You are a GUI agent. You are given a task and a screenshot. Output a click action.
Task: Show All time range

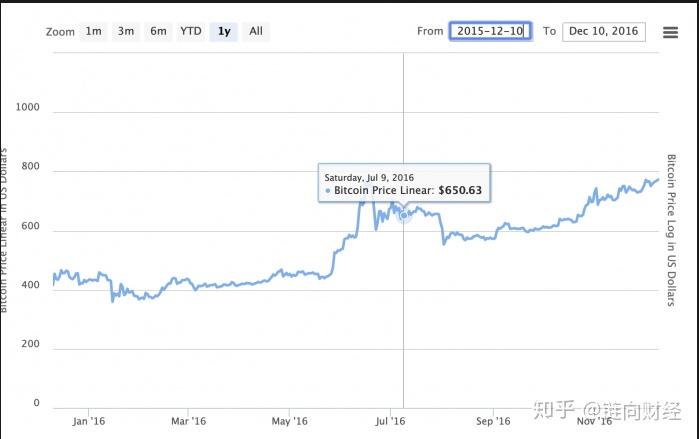point(256,31)
